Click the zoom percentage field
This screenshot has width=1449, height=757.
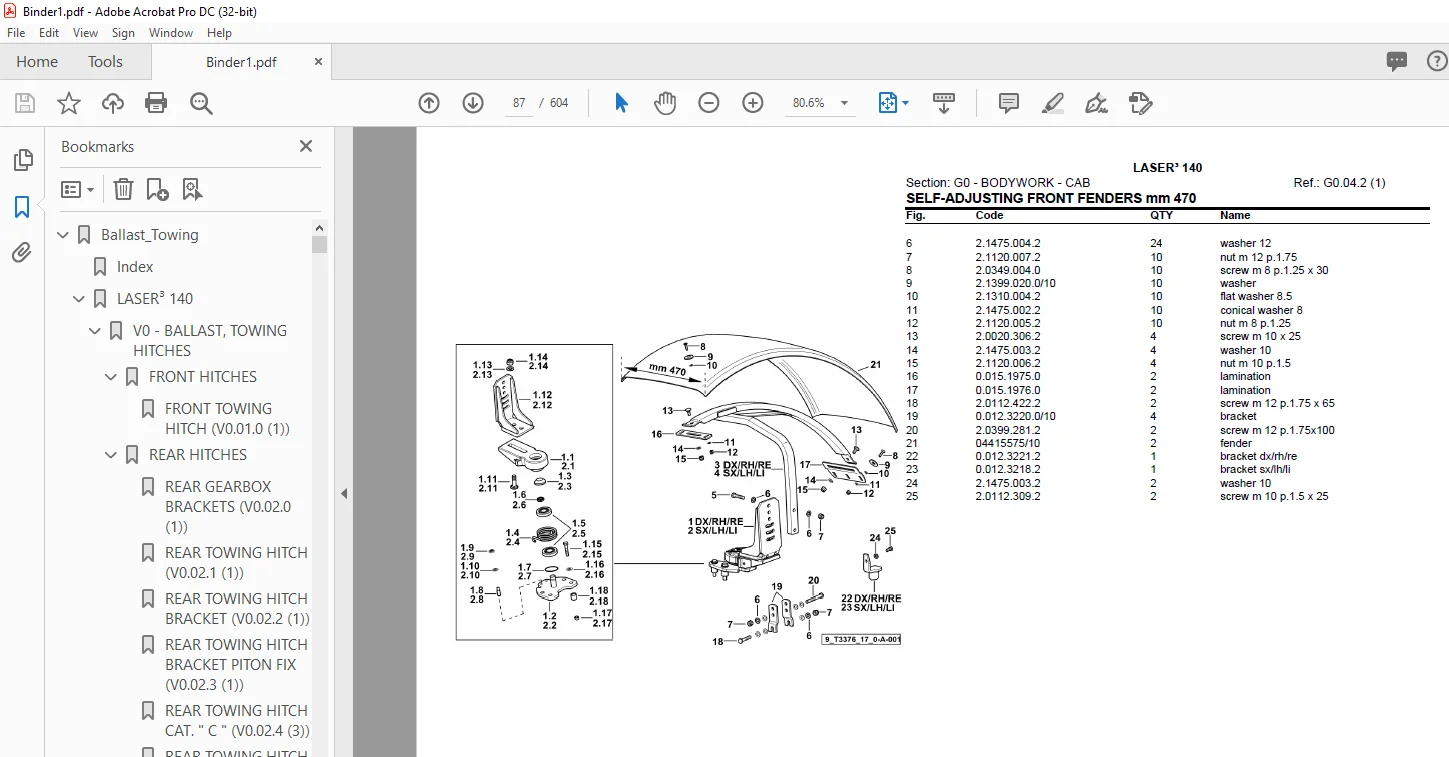pos(809,103)
